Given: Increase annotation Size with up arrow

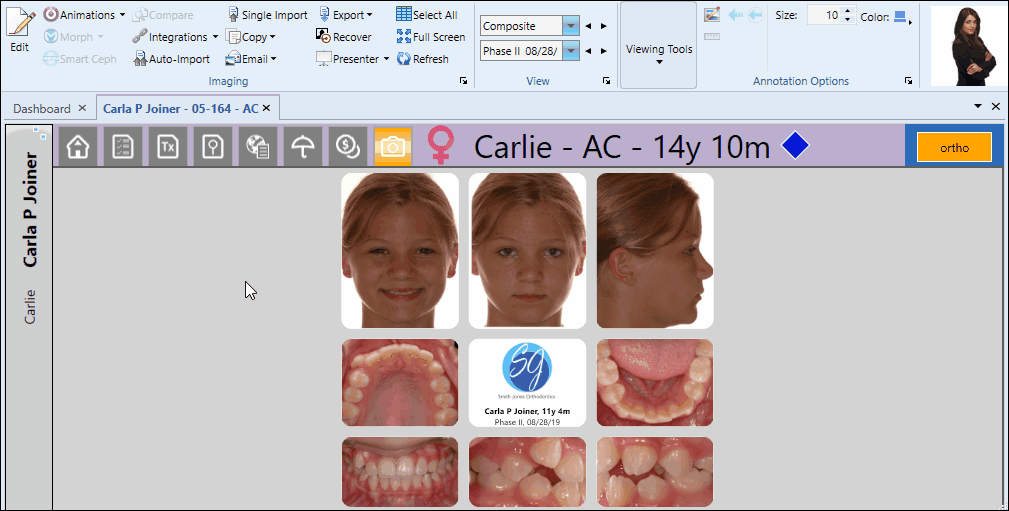Looking at the screenshot, I should coord(848,11).
